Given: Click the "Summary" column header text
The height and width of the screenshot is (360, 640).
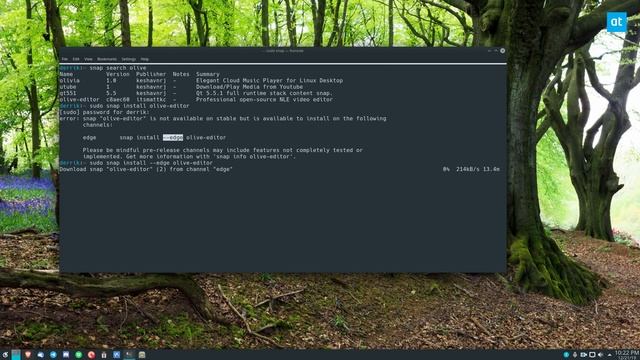Looking at the screenshot, I should click(208, 74).
